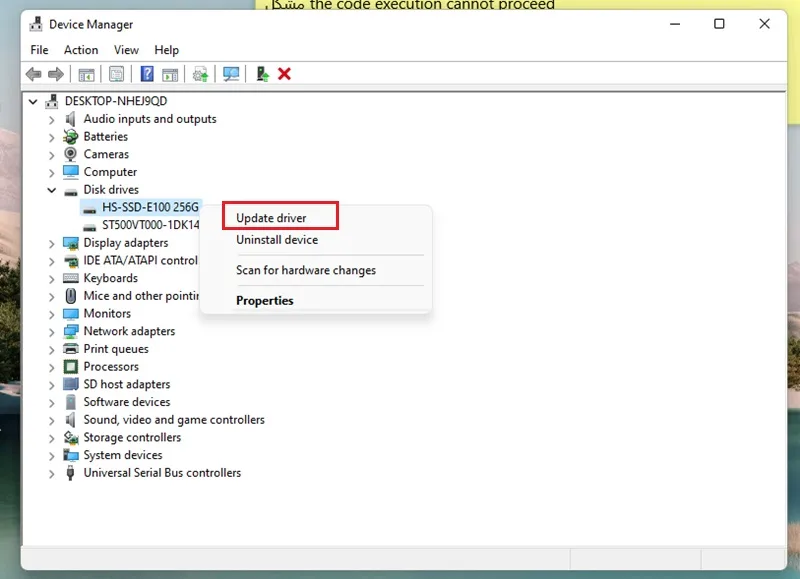Click the Properties sheet toolbar icon

[x=116, y=74]
